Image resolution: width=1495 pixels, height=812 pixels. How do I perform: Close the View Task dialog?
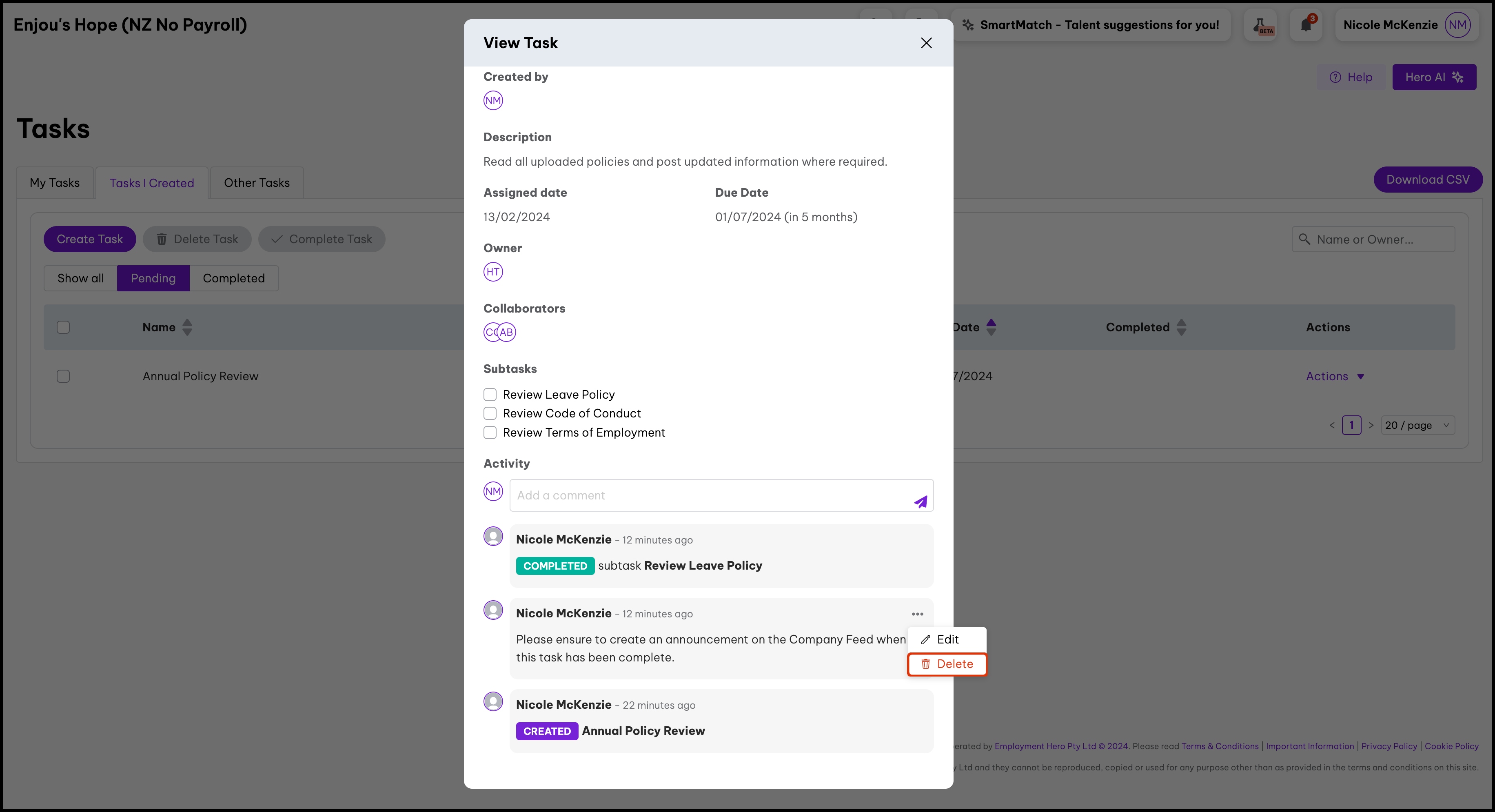point(926,43)
